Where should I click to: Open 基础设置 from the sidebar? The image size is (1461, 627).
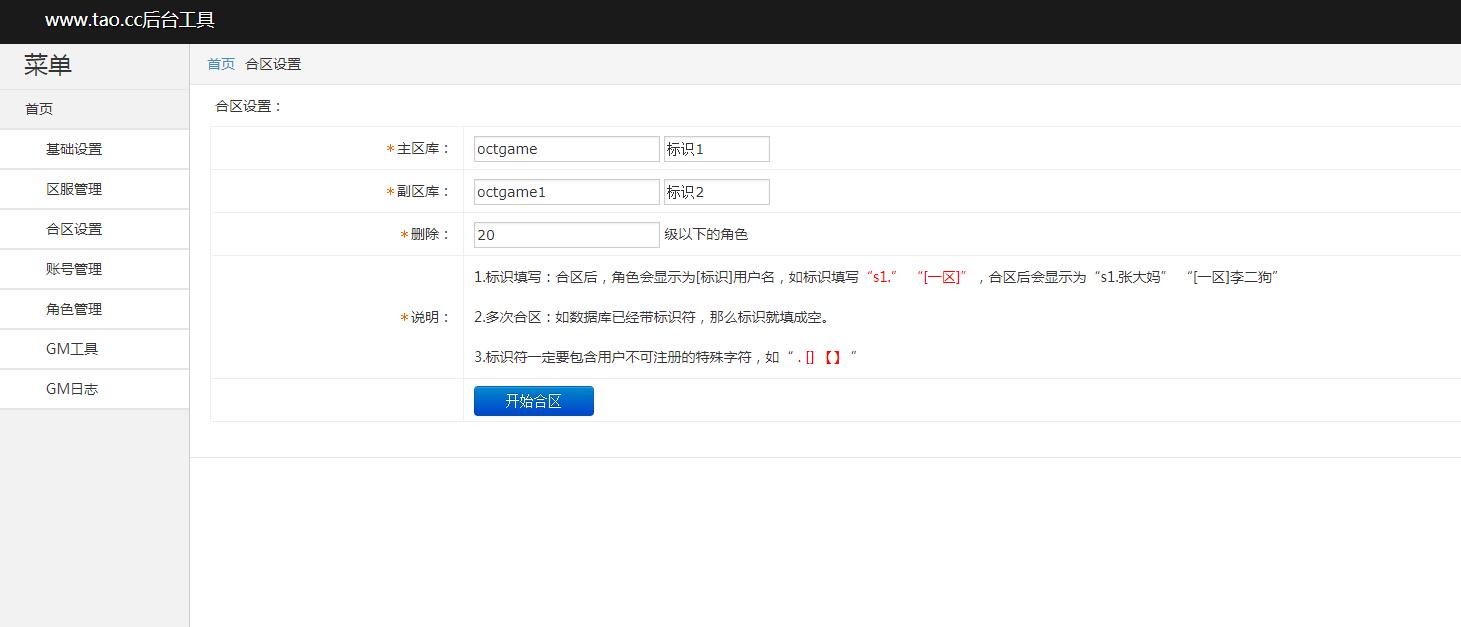point(74,149)
